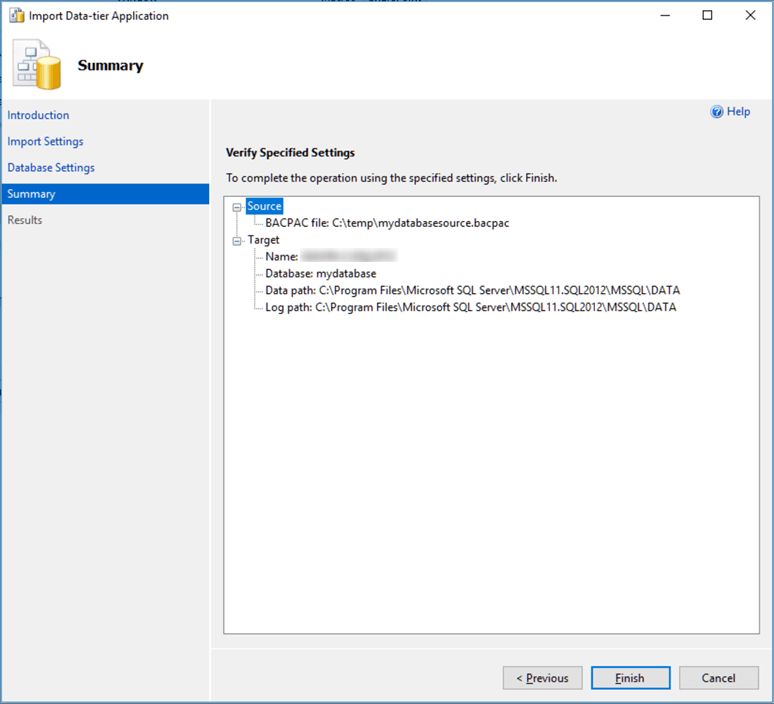Minimize the Import Data-tier Application window
The width and height of the screenshot is (774, 704).
(665, 15)
